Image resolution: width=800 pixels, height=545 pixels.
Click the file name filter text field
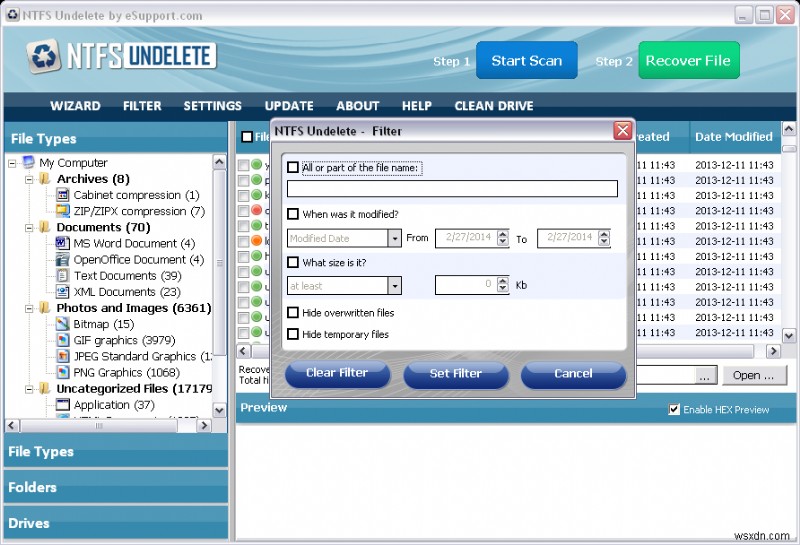[452, 188]
